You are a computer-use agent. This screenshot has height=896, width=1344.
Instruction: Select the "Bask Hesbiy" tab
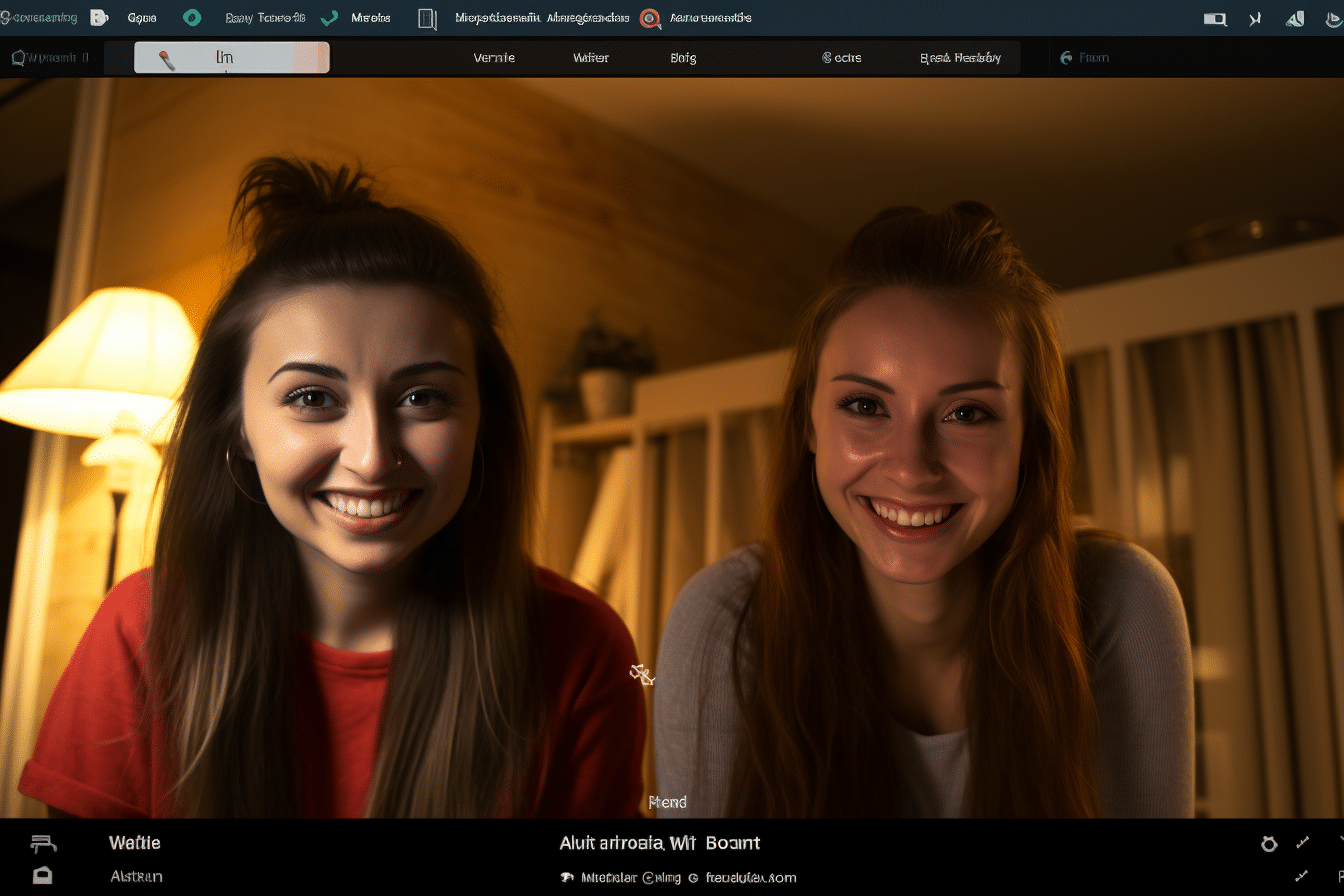pyautogui.click(x=960, y=58)
